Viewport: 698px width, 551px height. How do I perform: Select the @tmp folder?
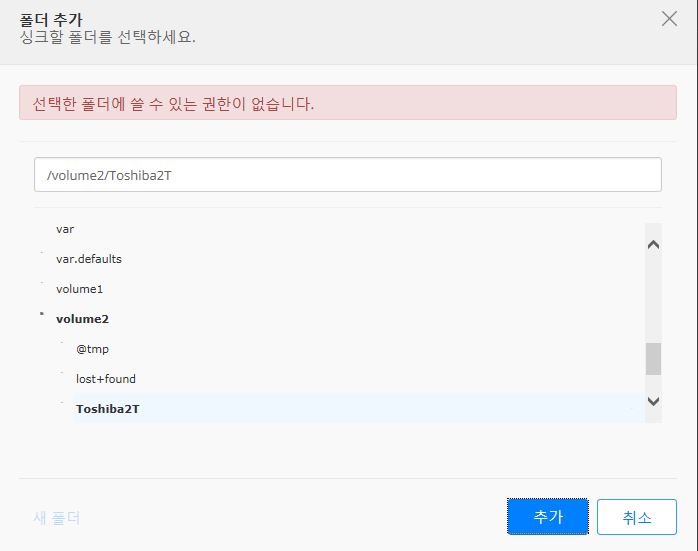[92, 349]
